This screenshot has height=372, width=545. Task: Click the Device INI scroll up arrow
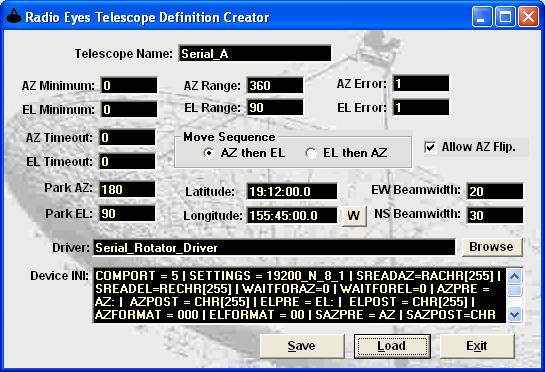(x=514, y=276)
